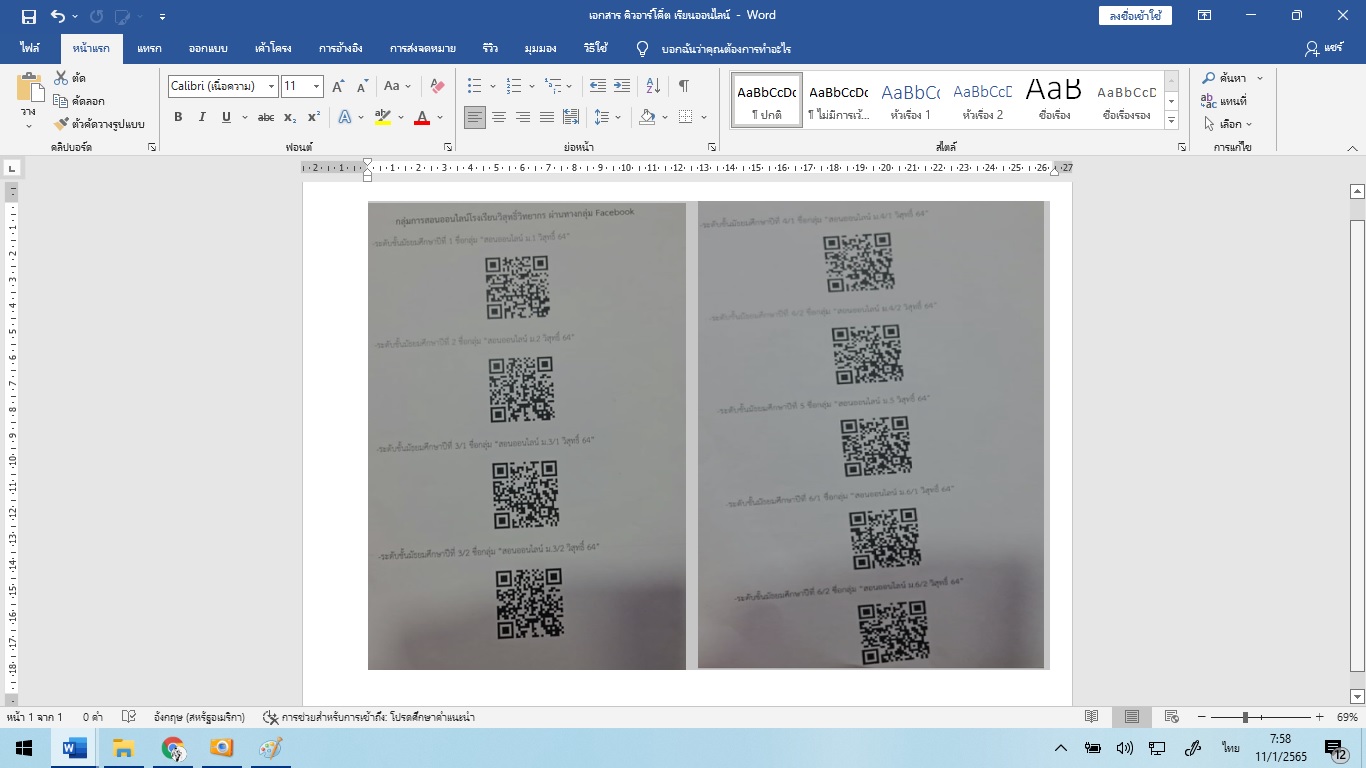Apply the ปกติ (Normal) style
This screenshot has width=1366, height=768.
767,101
